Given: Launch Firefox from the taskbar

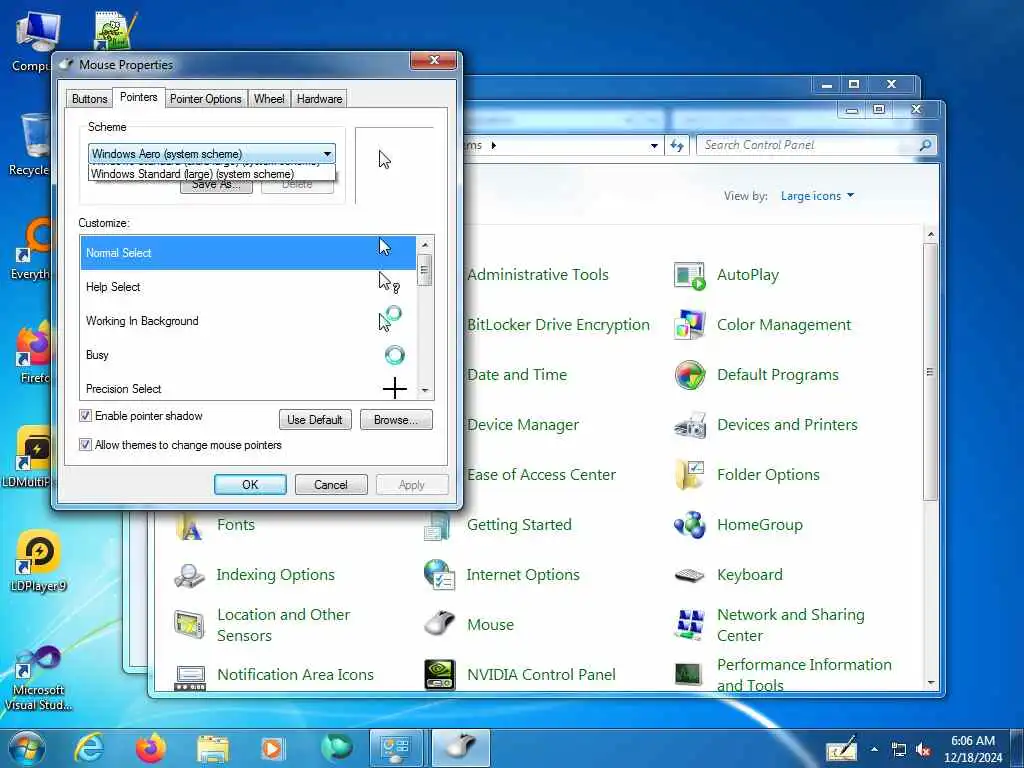Looking at the screenshot, I should (x=151, y=748).
